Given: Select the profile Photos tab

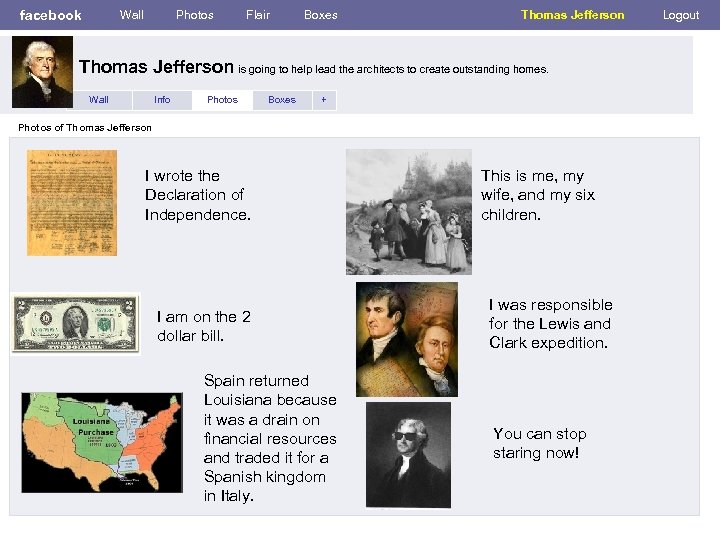Looking at the screenshot, I should [x=222, y=100].
